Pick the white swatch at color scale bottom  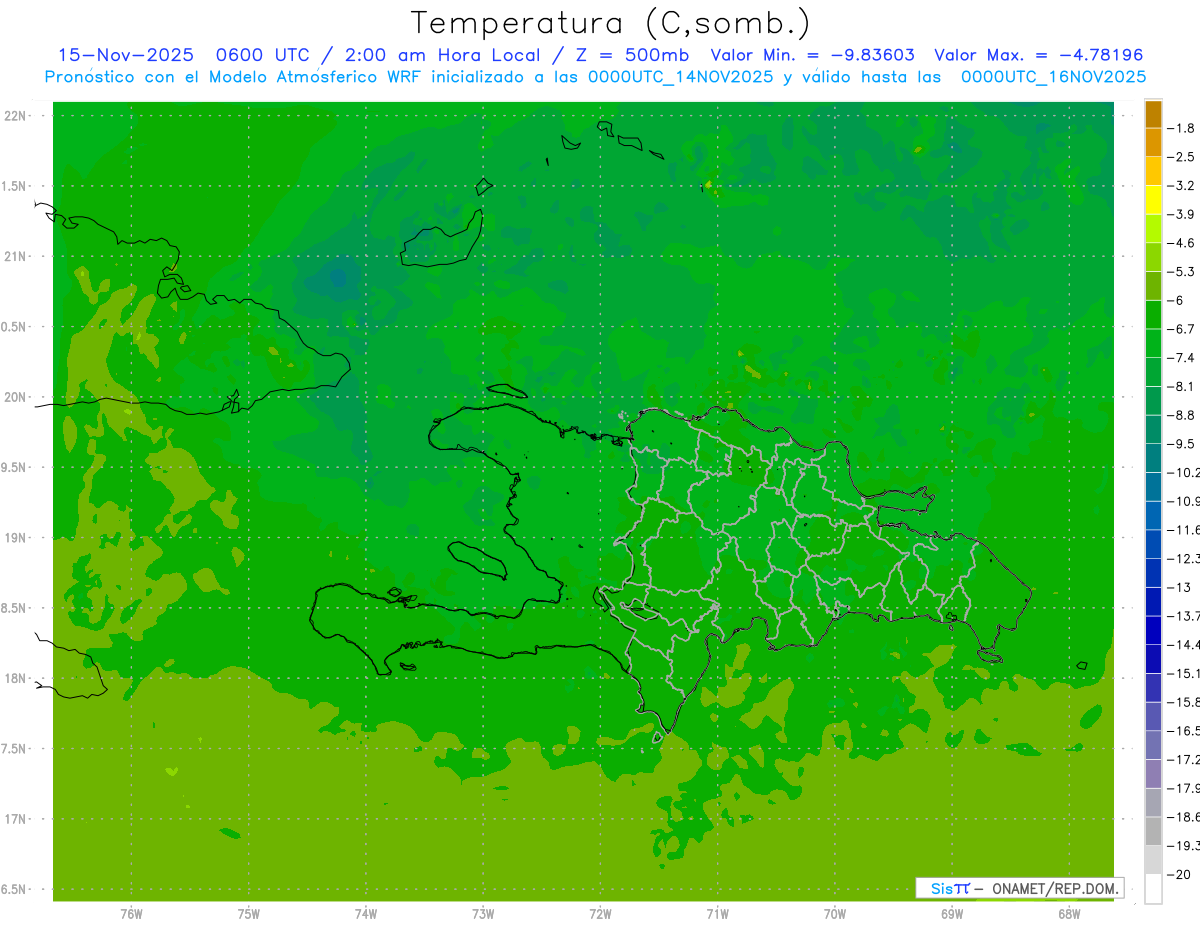[1154, 889]
